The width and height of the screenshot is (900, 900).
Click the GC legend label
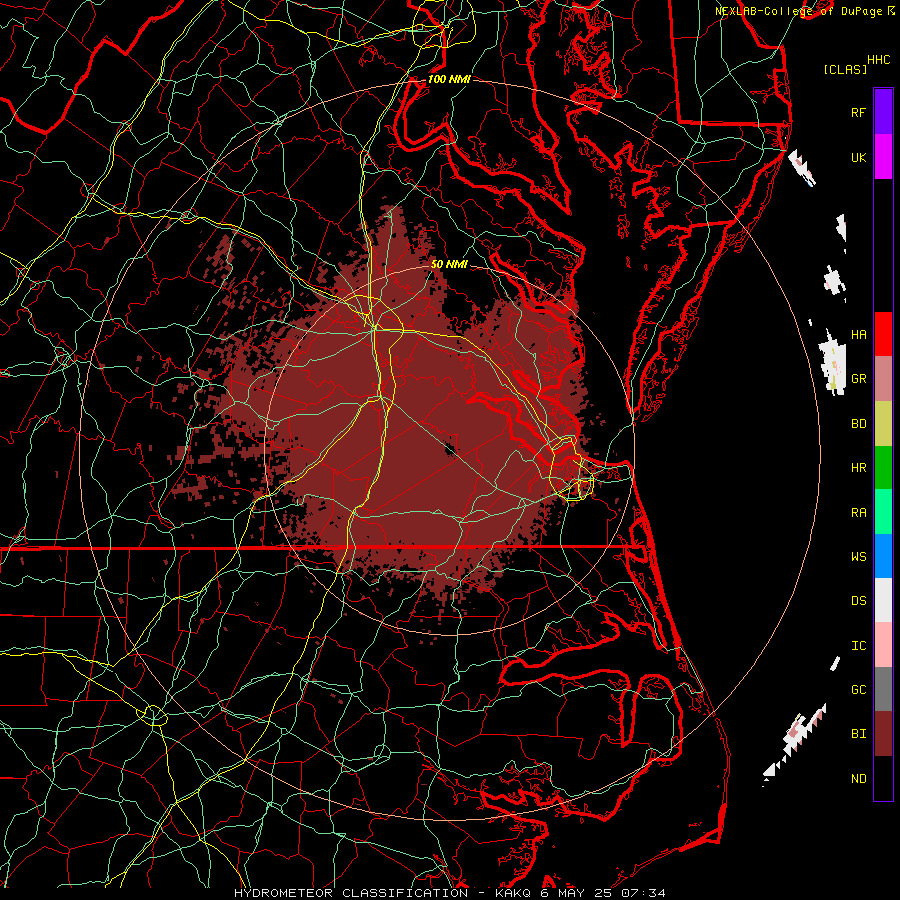pyautogui.click(x=858, y=690)
